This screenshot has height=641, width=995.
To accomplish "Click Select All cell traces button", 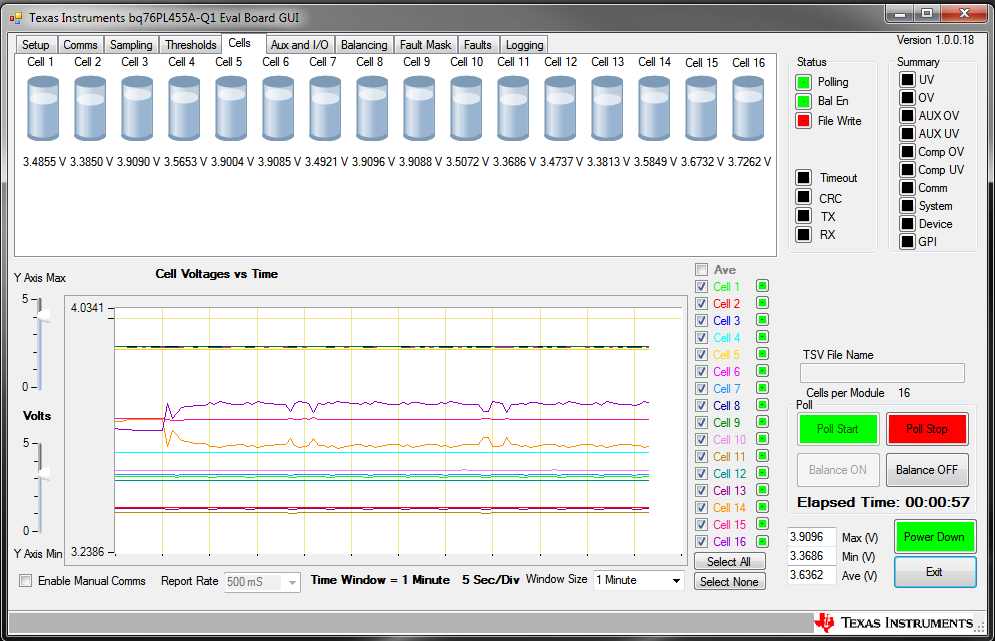I will [729, 562].
